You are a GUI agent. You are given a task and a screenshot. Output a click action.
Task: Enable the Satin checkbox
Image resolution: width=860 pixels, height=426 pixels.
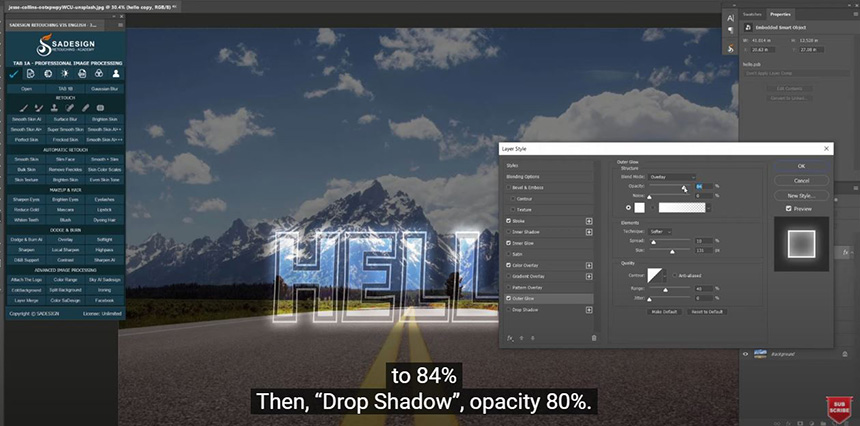(509, 254)
